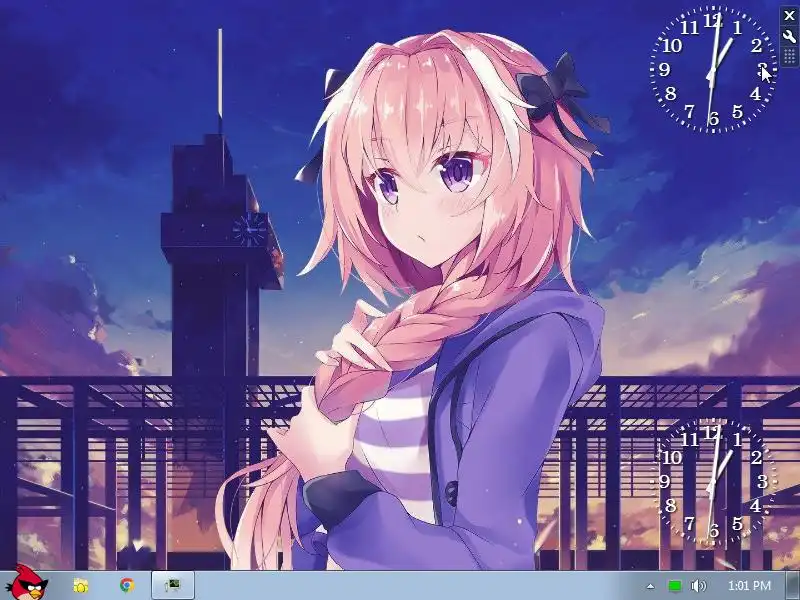This screenshot has width=800, height=600.
Task: Open the Angry Birds Start button
Action: pyautogui.click(x=29, y=584)
